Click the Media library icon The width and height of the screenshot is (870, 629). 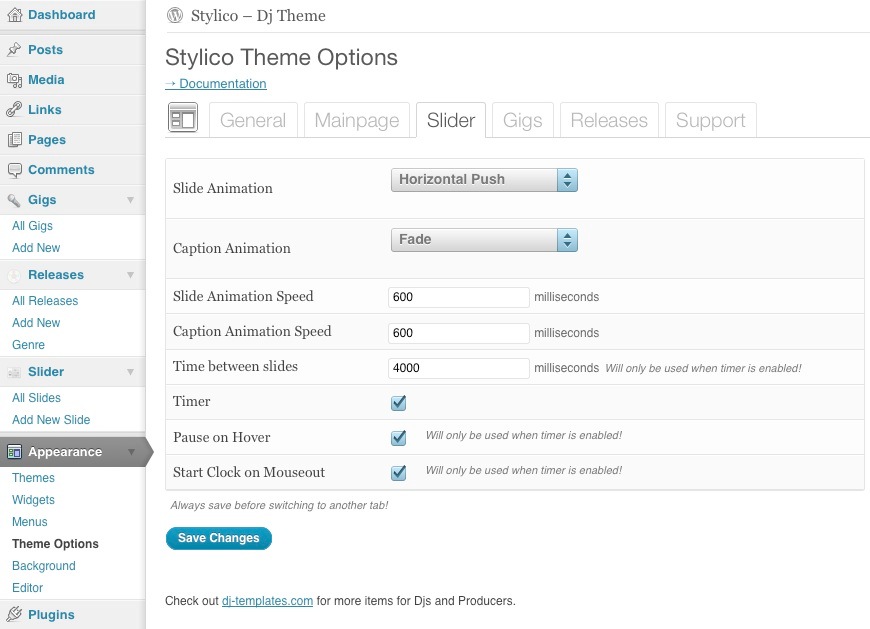[14, 80]
